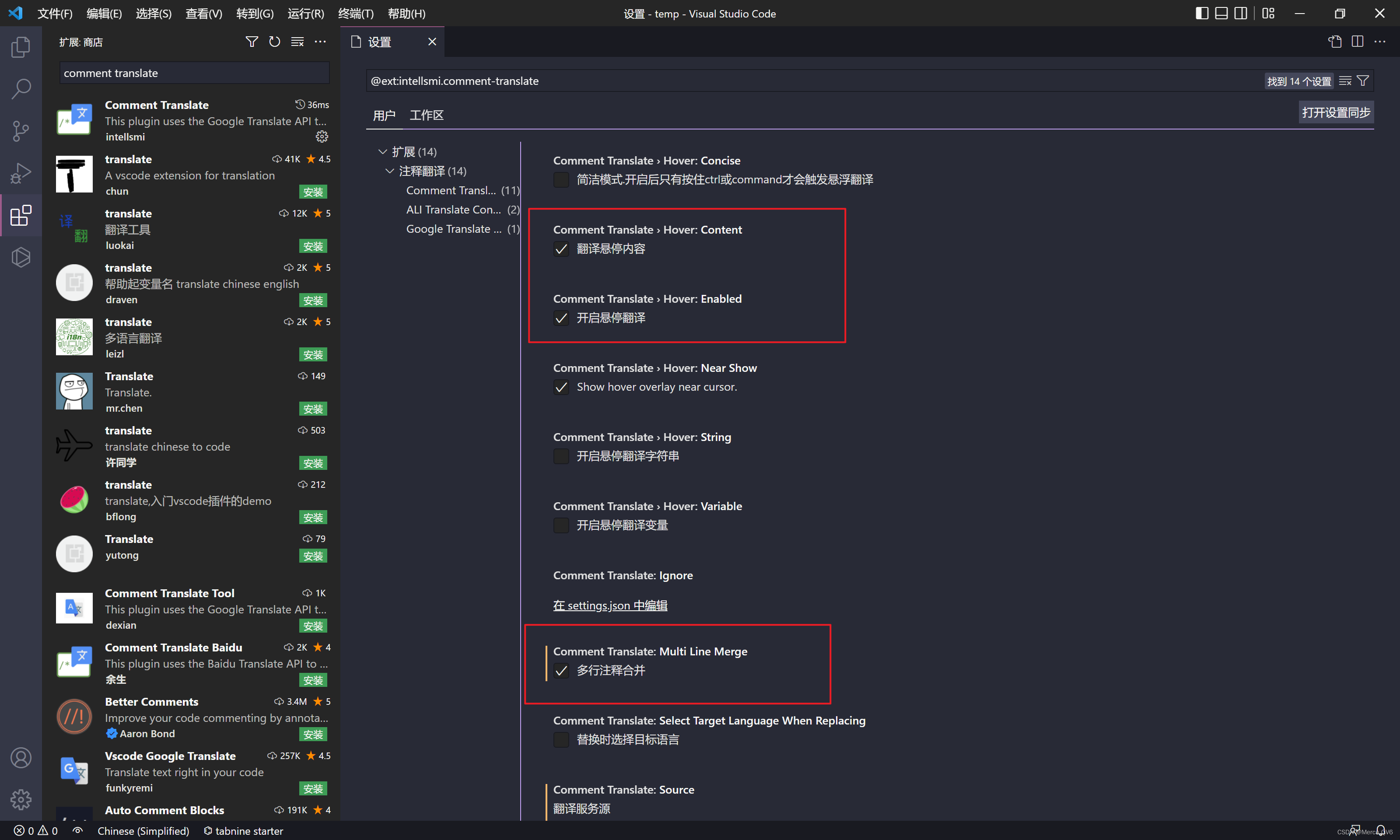Click the Open Settings (JSON) icon

pyautogui.click(x=1335, y=42)
